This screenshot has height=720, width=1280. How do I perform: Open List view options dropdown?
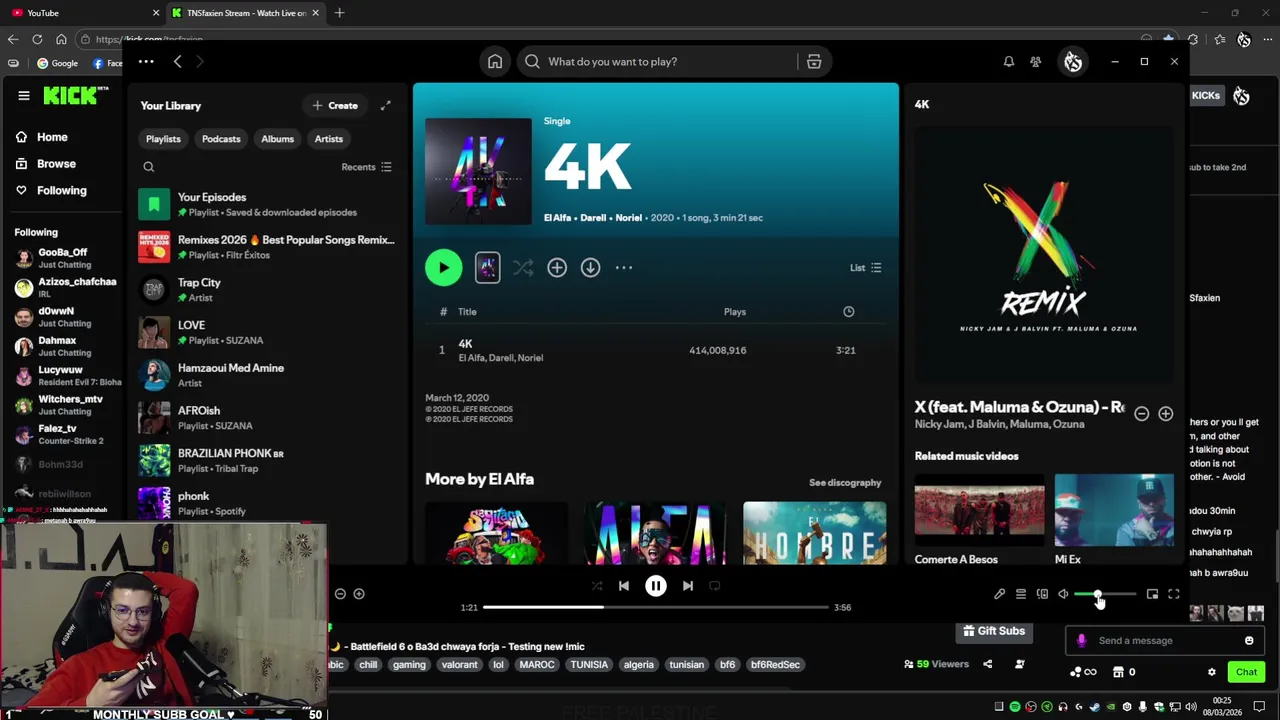(x=866, y=268)
